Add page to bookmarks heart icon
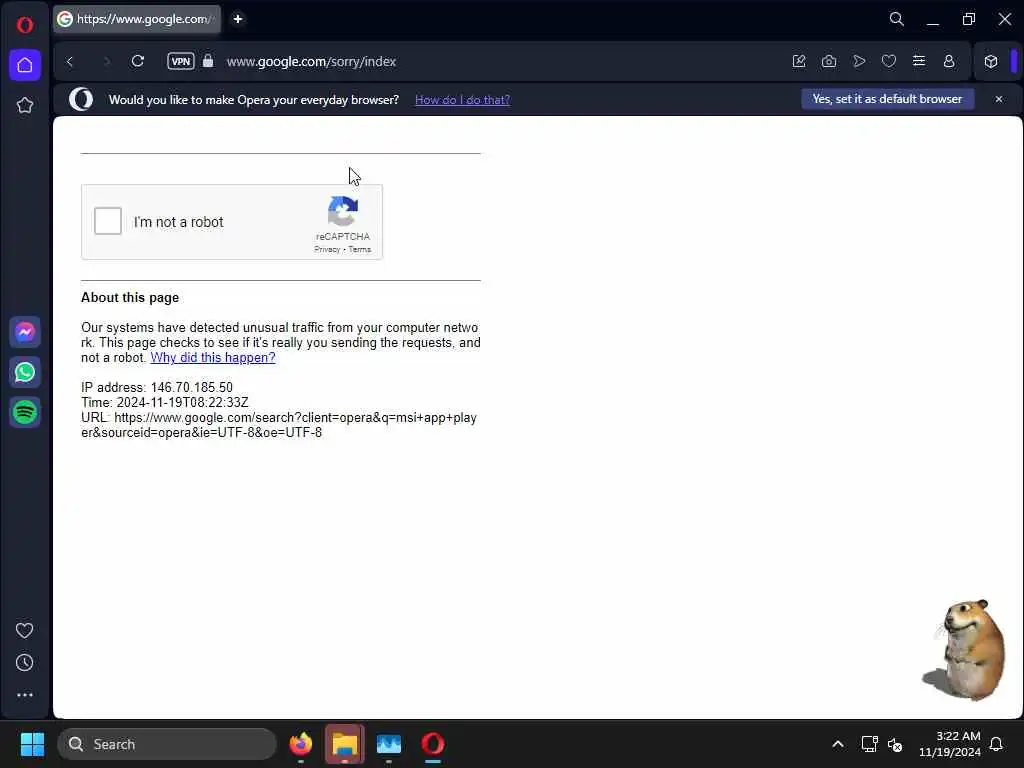 tap(889, 61)
